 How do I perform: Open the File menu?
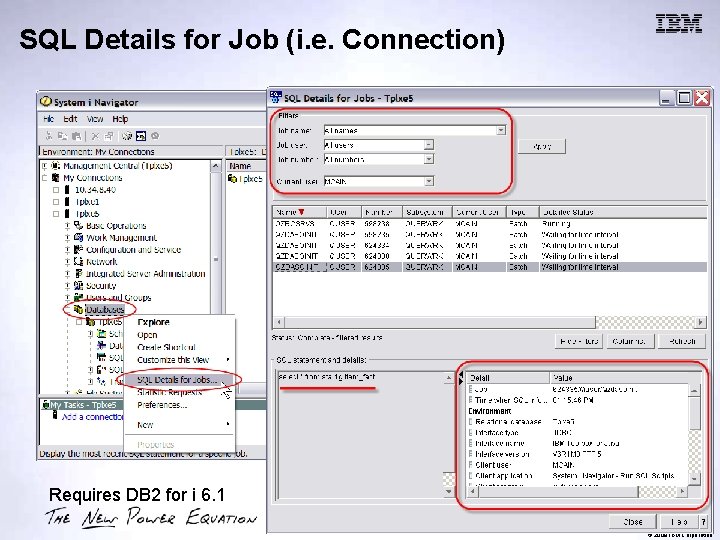click(49, 119)
